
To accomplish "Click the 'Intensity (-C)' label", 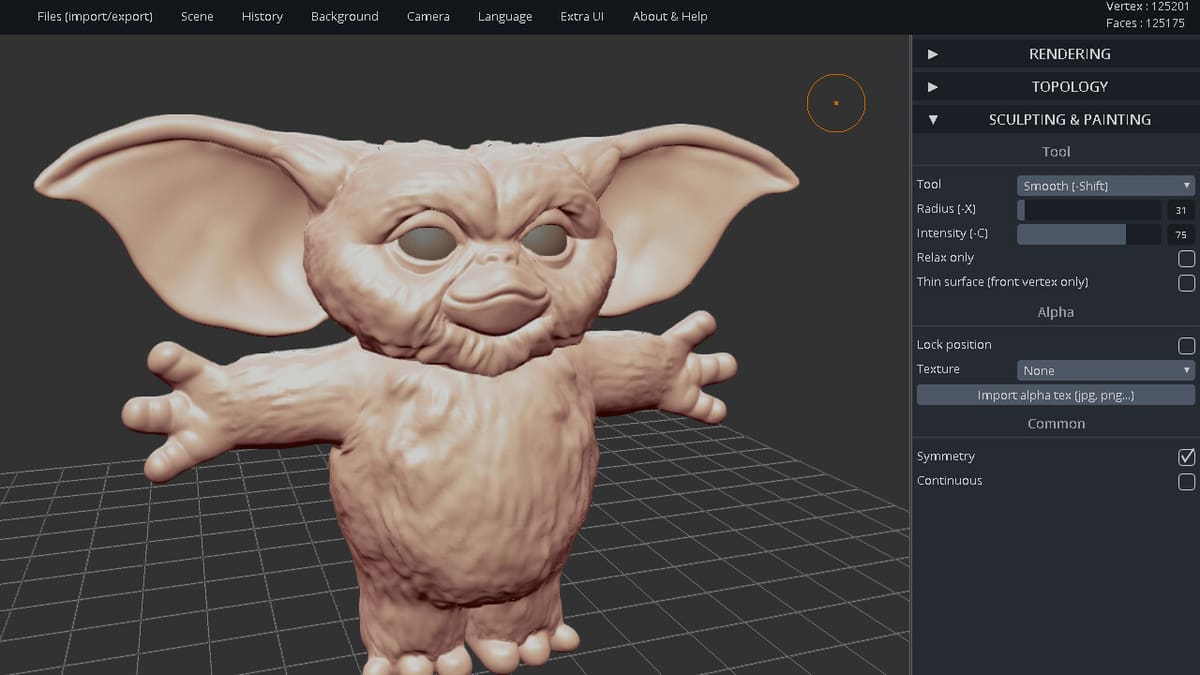I will click(x=952, y=233).
